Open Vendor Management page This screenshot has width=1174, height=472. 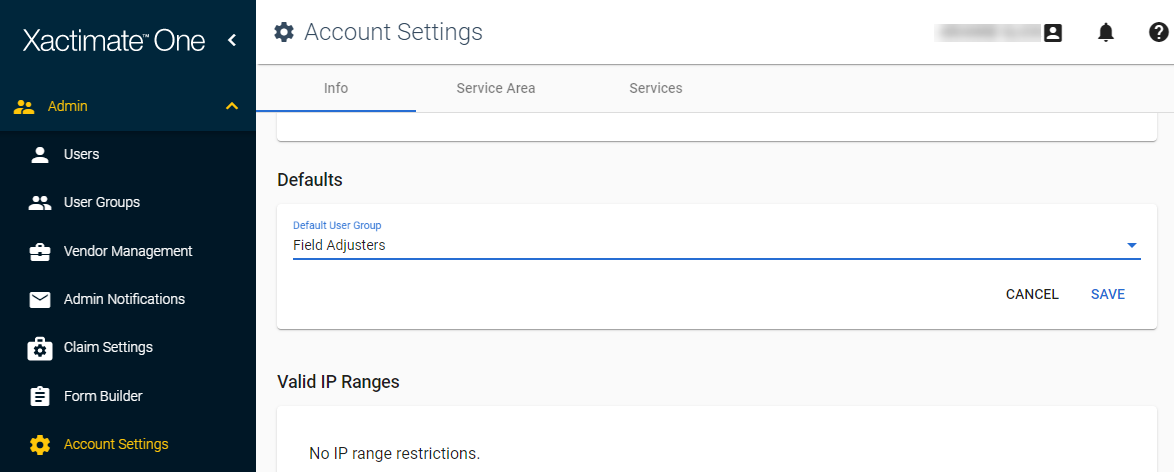click(128, 251)
